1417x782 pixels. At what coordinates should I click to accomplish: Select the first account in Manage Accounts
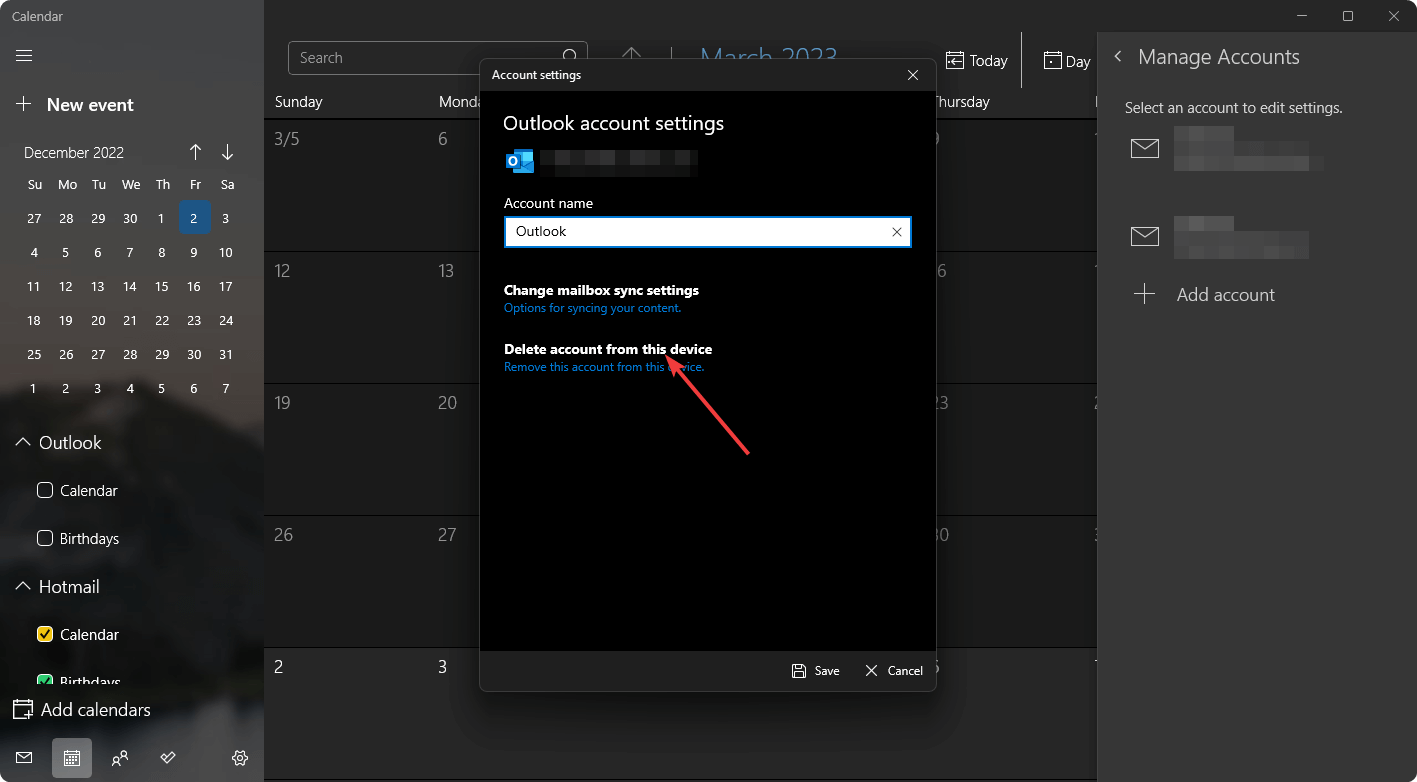1228,149
